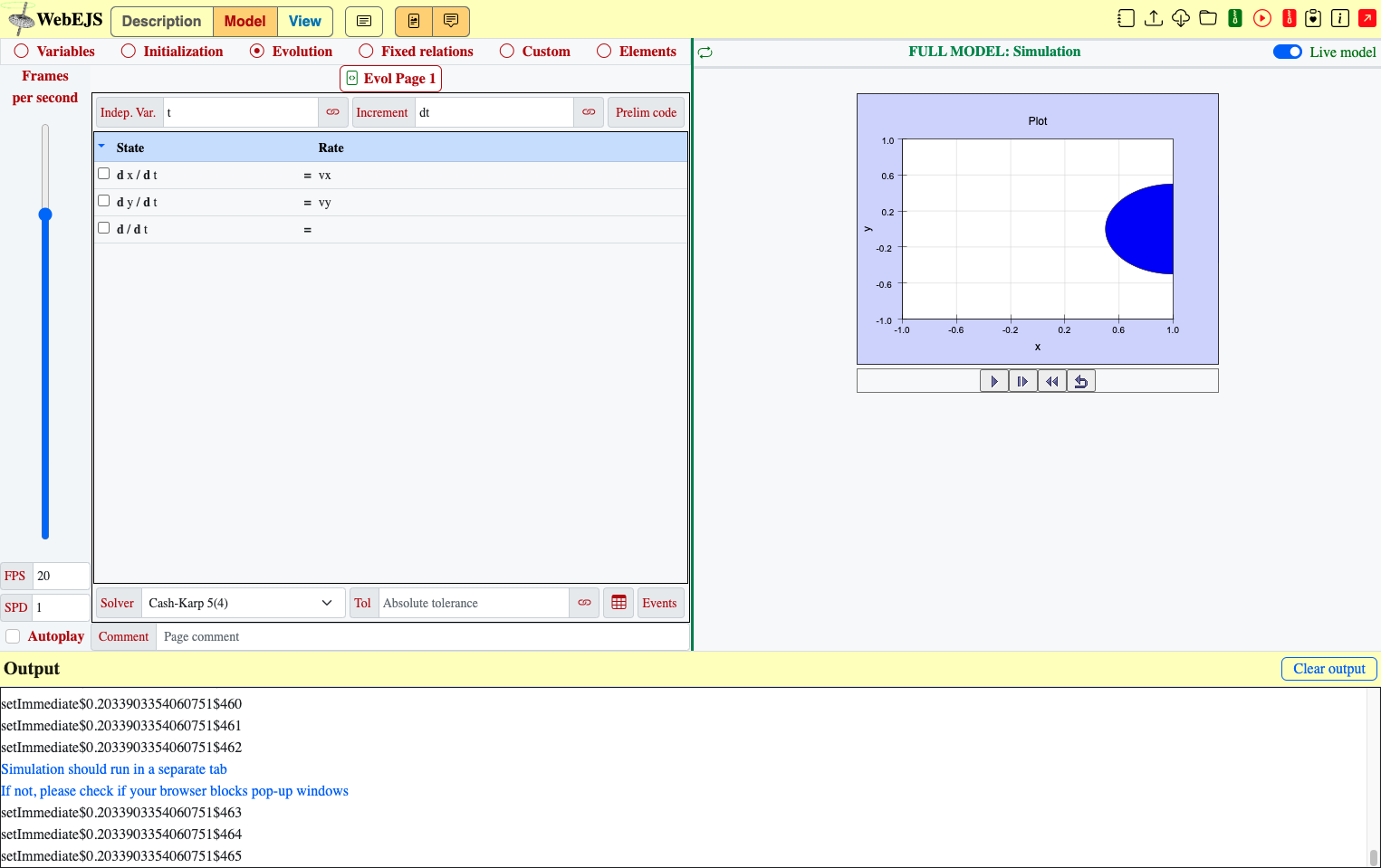Select the Elements radio button
The width and height of the screenshot is (1381, 868).
click(x=604, y=52)
